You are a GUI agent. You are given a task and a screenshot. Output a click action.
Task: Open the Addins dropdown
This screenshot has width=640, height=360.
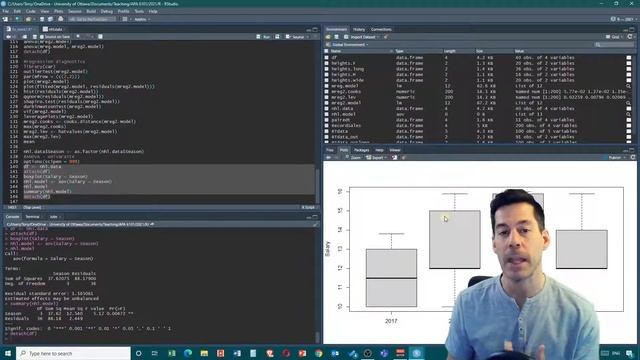pos(142,19)
